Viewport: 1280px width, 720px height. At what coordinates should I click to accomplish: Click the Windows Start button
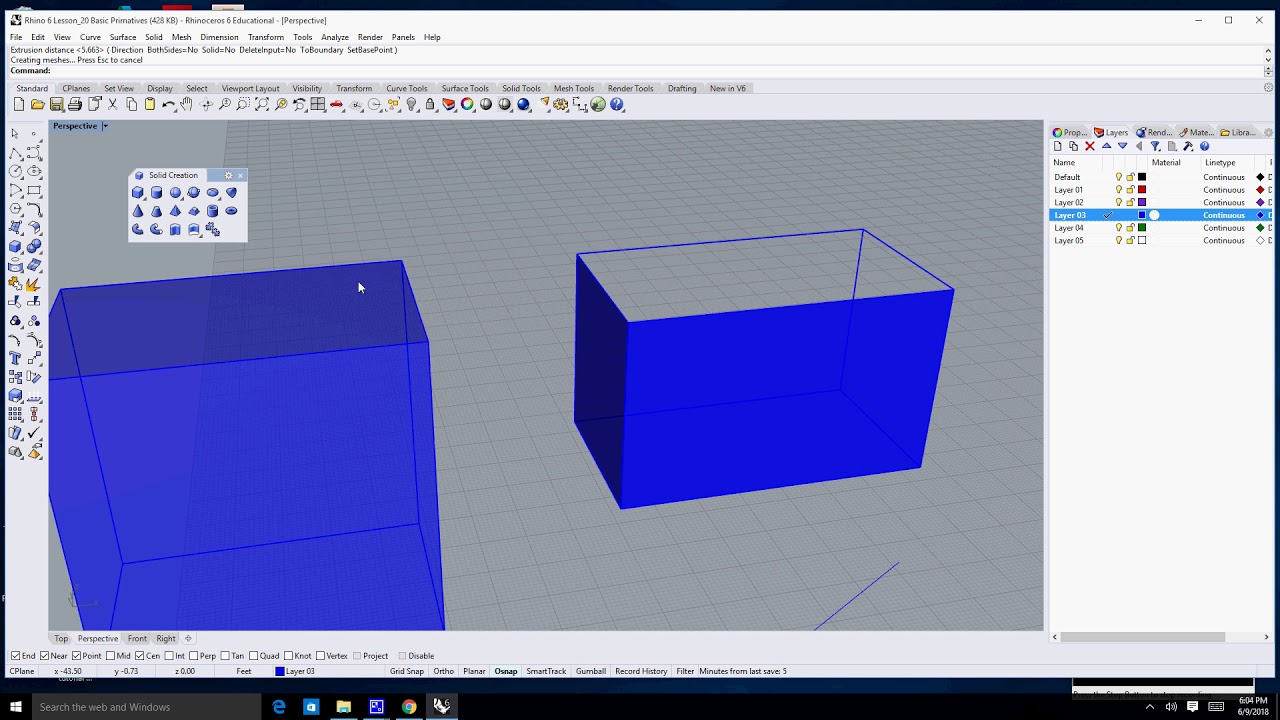click(16, 707)
